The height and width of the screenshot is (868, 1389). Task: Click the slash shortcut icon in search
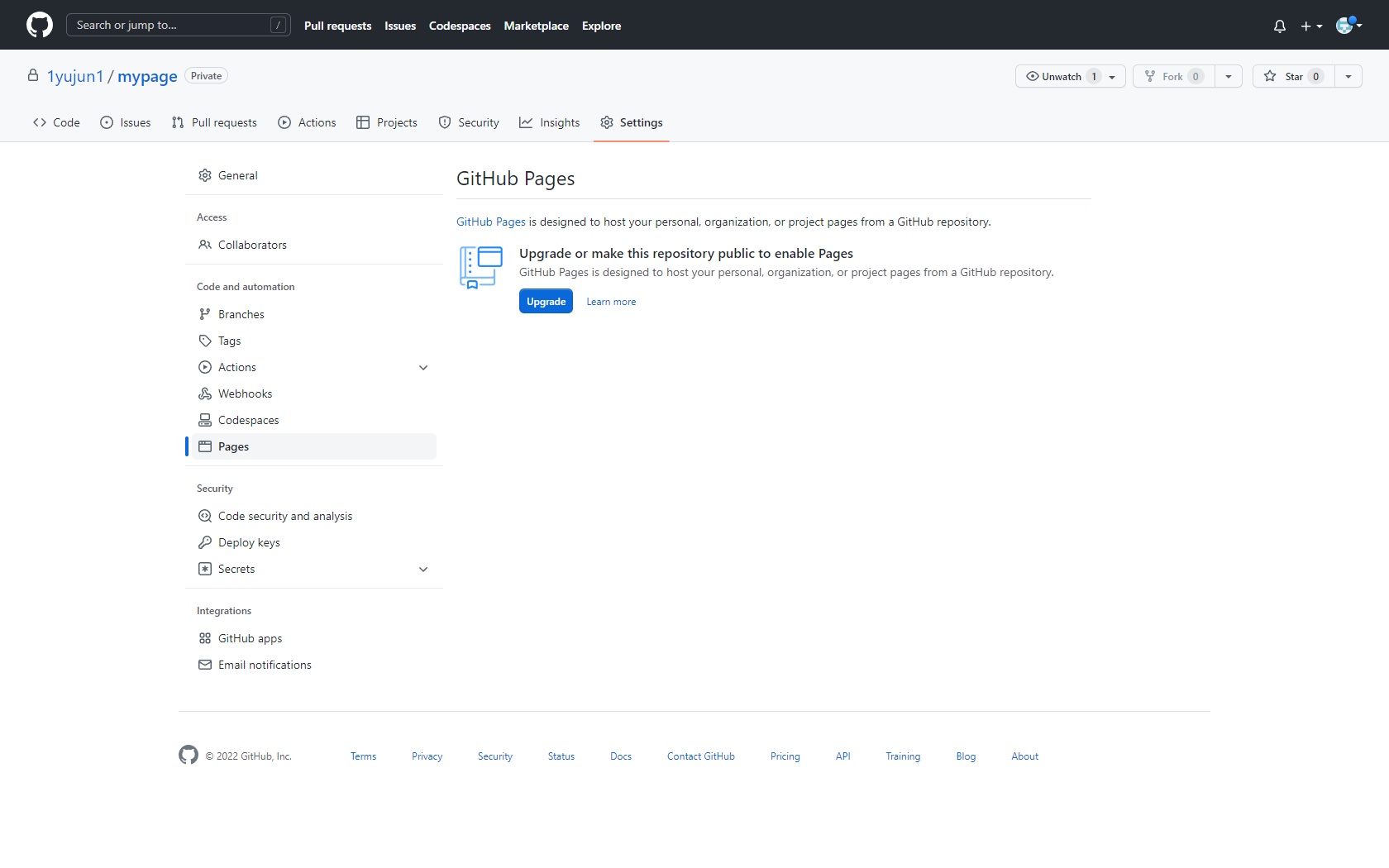(x=279, y=26)
